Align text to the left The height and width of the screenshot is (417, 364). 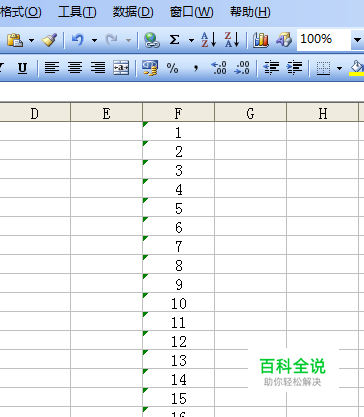click(x=52, y=68)
